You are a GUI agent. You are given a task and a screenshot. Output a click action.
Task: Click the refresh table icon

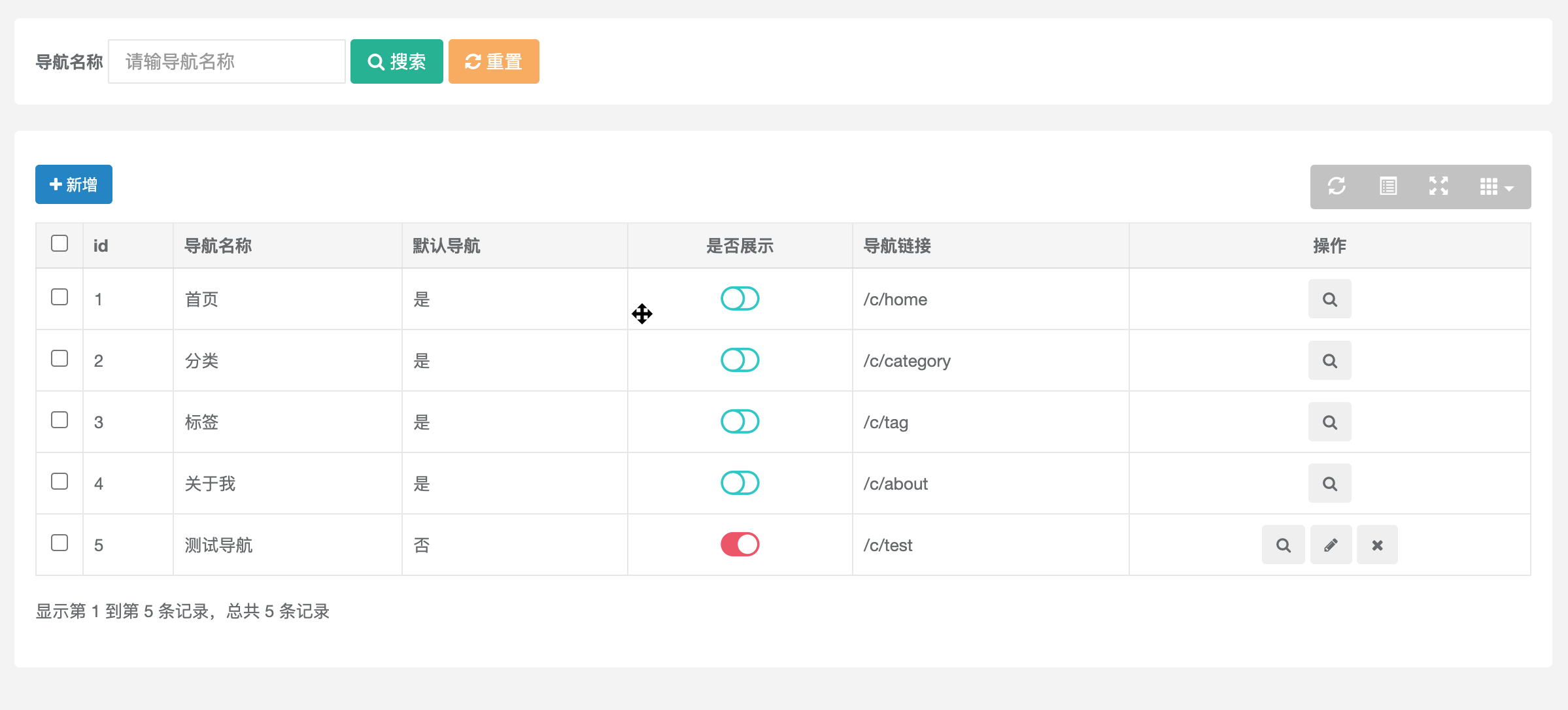coord(1337,186)
